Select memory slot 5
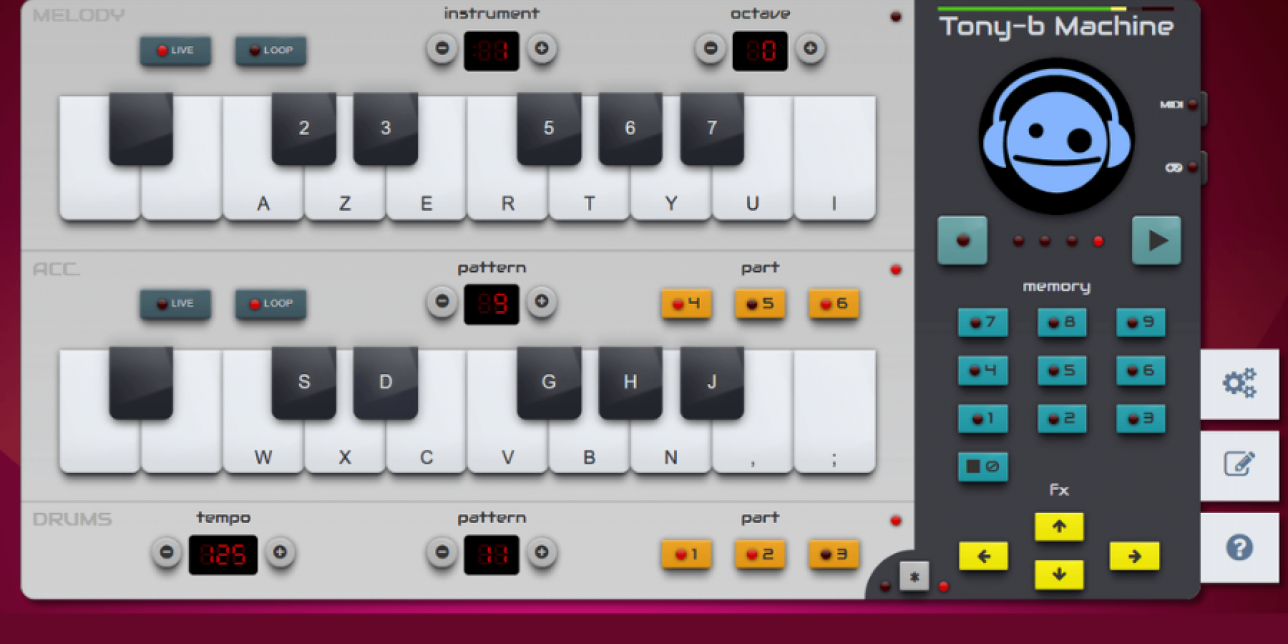This screenshot has width=1288, height=644. pyautogui.click(x=1062, y=370)
